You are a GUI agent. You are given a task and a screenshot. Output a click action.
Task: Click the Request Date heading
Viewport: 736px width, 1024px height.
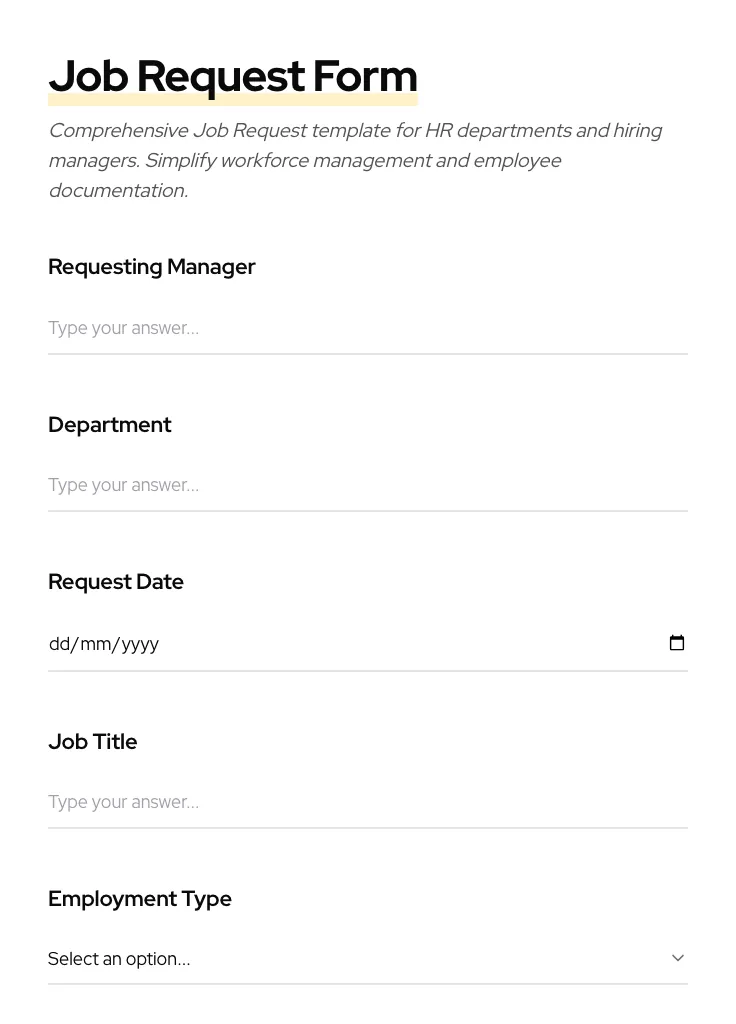click(116, 582)
